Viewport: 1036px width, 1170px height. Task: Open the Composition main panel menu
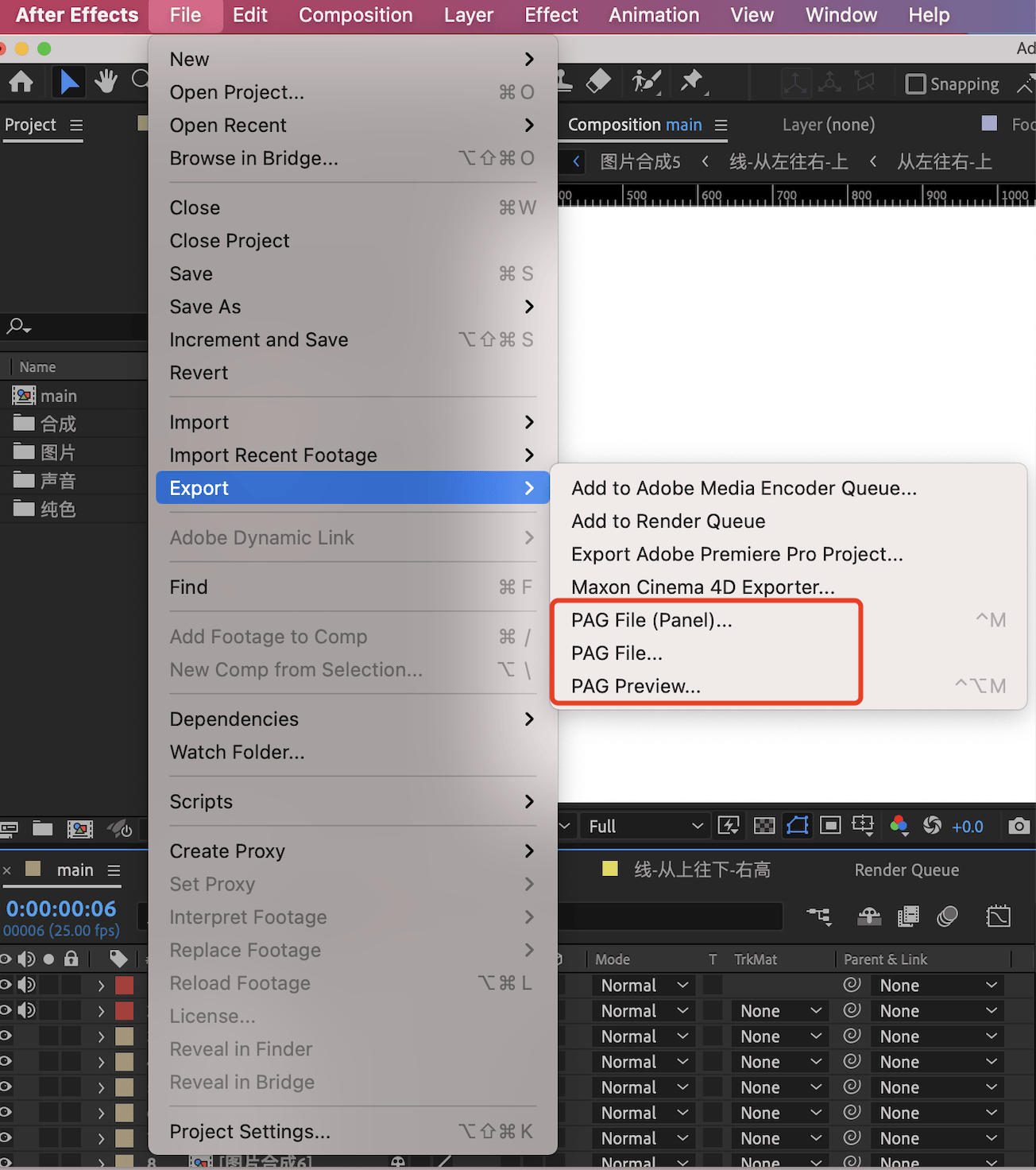tap(721, 125)
